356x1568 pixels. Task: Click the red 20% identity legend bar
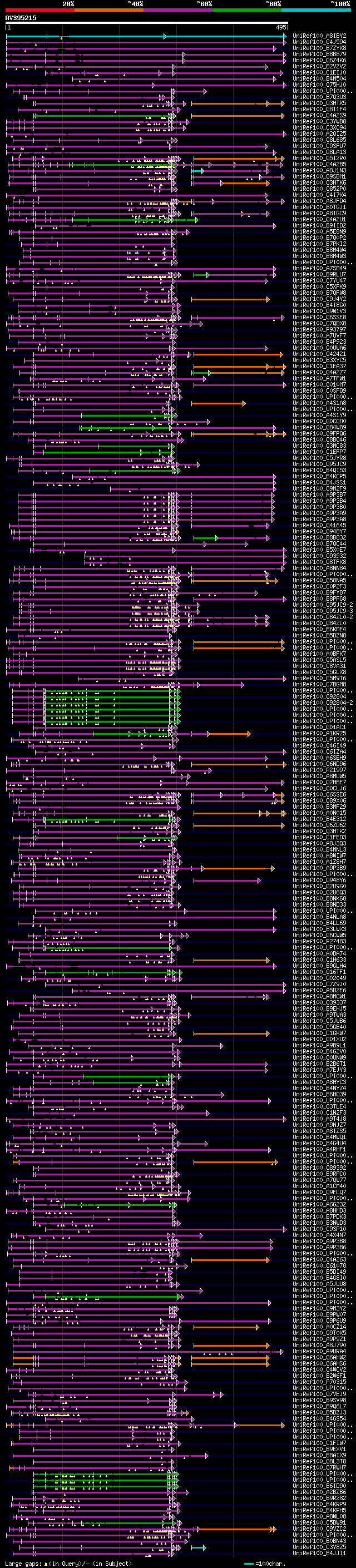[39, 10]
